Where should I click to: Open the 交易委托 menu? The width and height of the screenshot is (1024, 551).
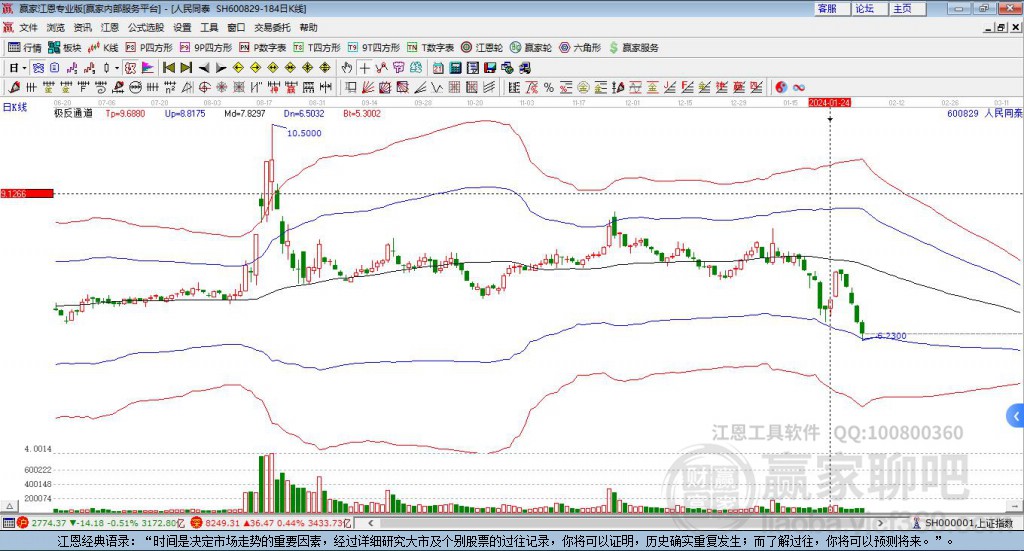[x=272, y=27]
